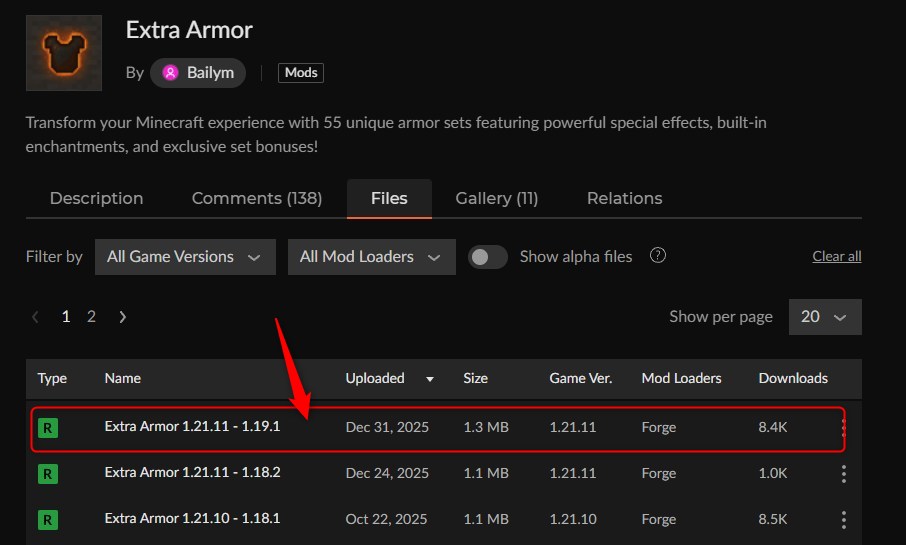906x545 pixels.
Task: Click the 1.21.10 game version cell
Action: tap(573, 519)
